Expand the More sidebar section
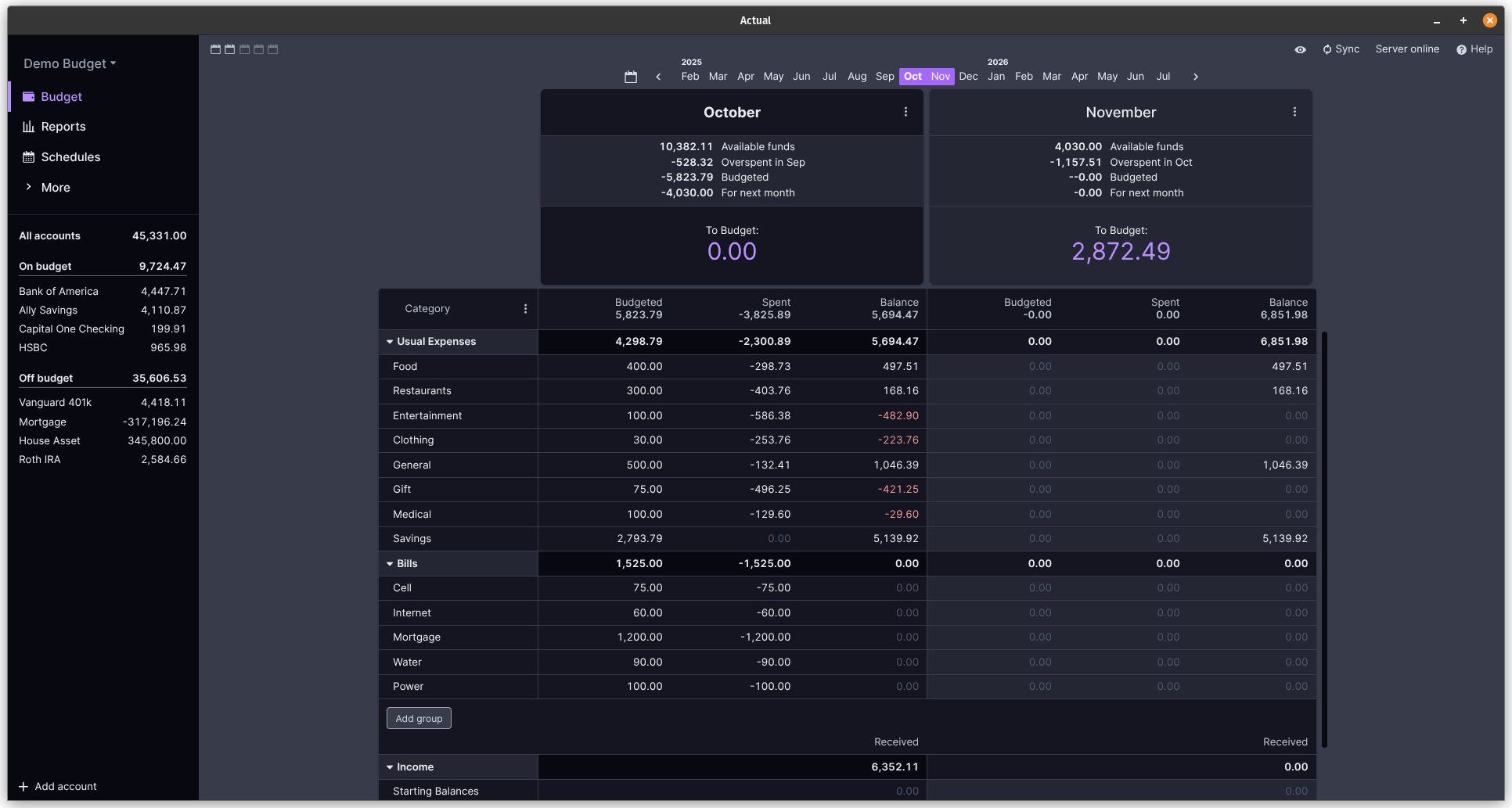This screenshot has width=1512, height=808. click(x=55, y=188)
